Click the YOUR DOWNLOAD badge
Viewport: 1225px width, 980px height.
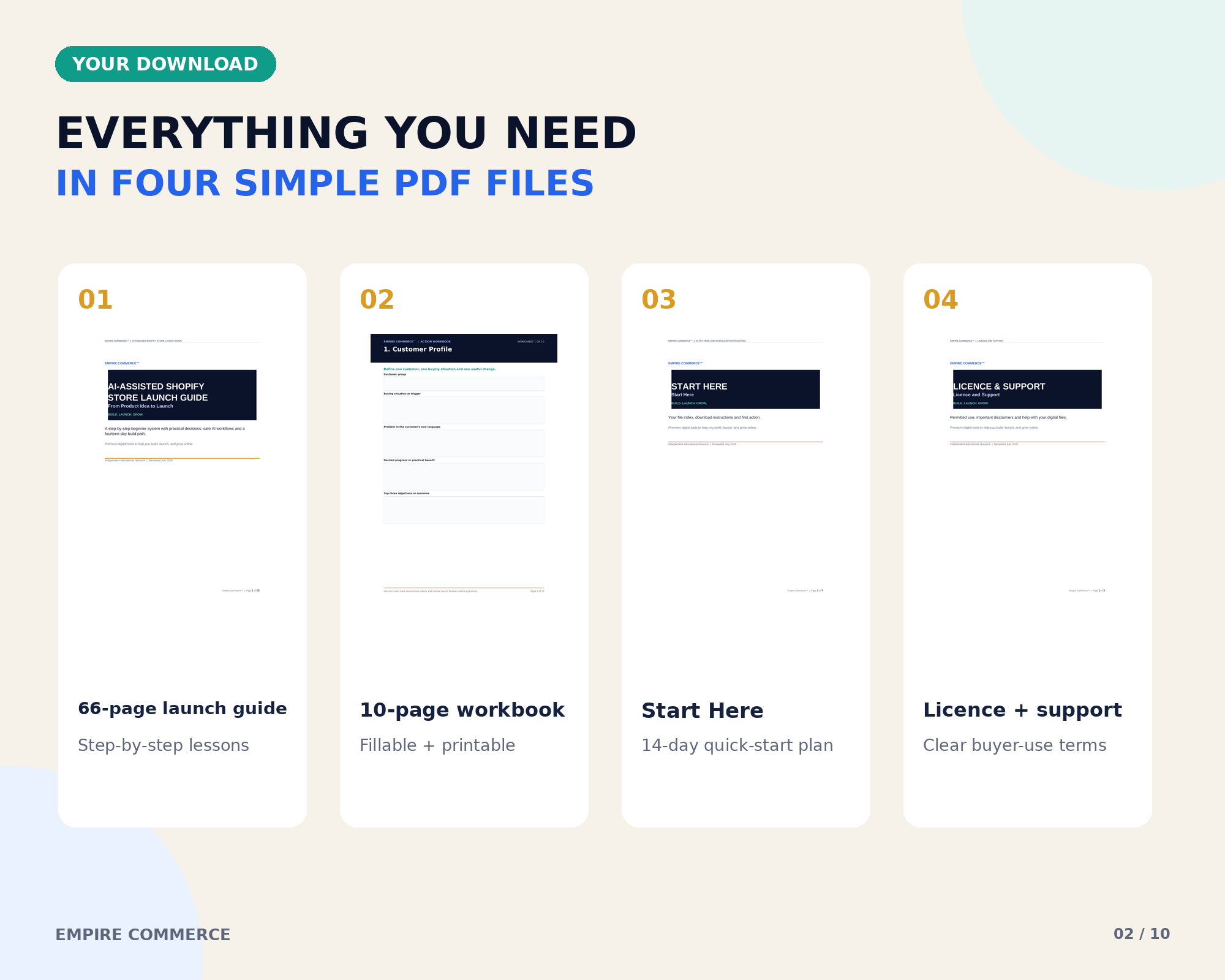(165, 64)
